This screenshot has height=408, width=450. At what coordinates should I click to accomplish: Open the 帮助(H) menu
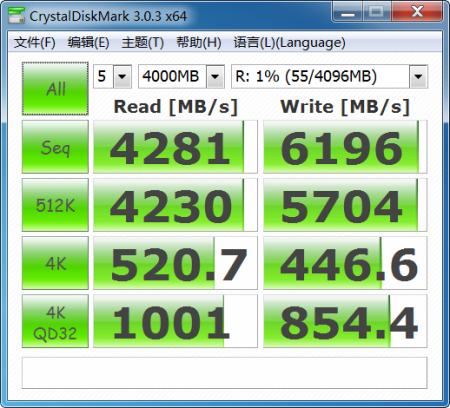[x=199, y=42]
